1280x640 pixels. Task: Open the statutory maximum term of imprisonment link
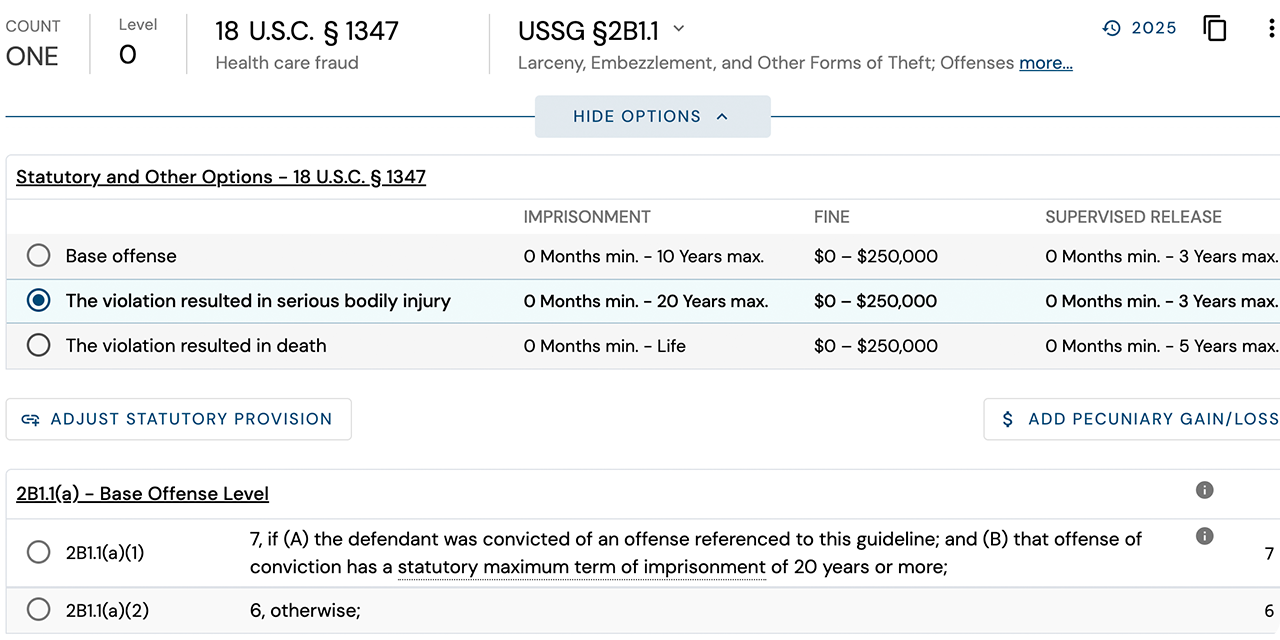[x=583, y=567]
